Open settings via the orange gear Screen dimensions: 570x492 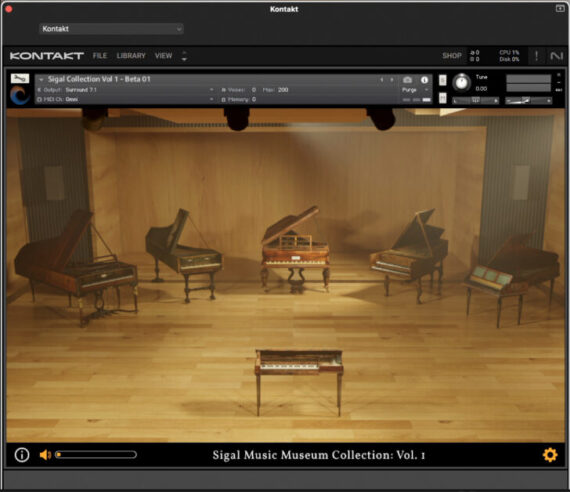550,455
